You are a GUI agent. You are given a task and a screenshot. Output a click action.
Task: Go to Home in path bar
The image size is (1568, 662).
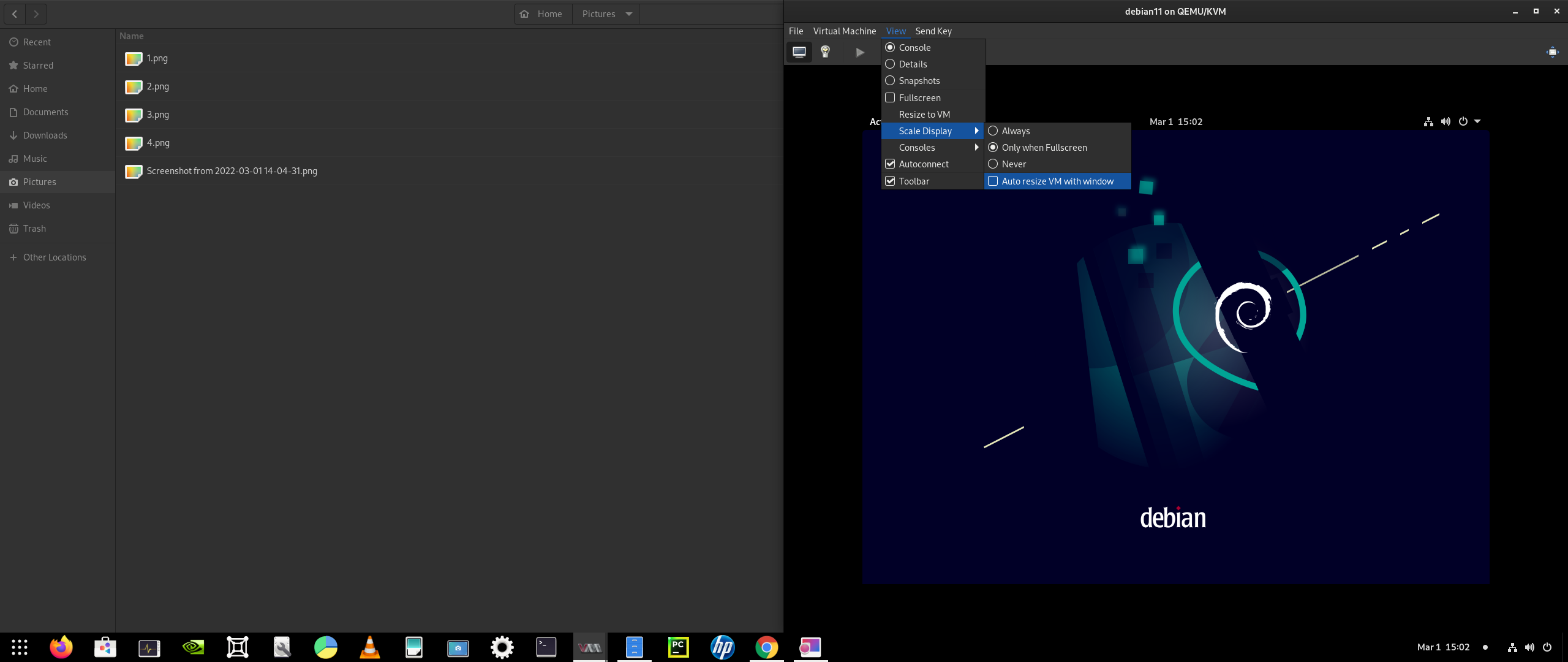(x=541, y=14)
